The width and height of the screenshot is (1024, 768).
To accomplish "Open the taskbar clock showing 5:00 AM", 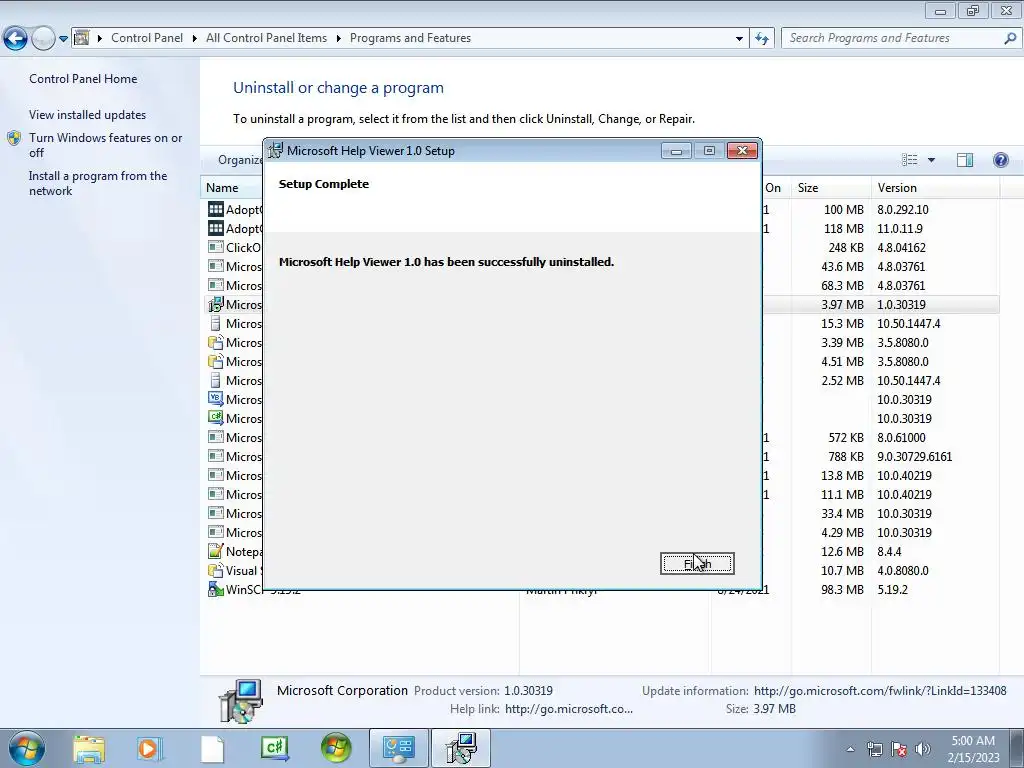I will pos(973,749).
